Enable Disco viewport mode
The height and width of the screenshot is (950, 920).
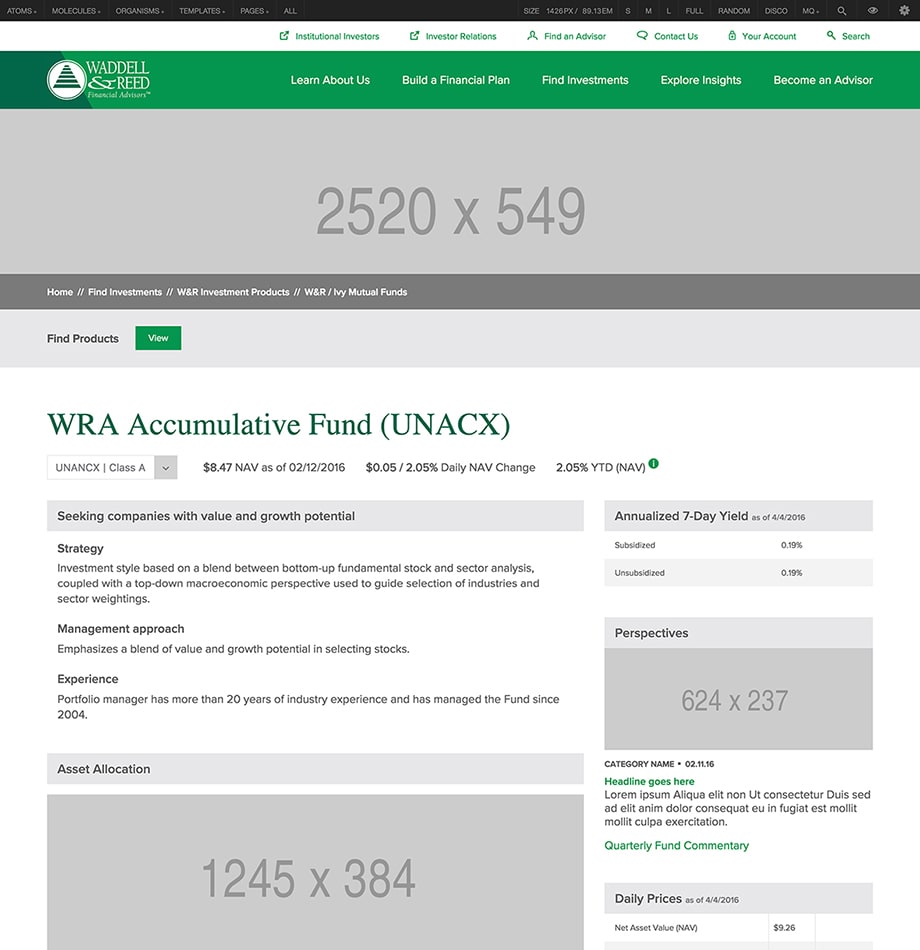[x=776, y=11]
